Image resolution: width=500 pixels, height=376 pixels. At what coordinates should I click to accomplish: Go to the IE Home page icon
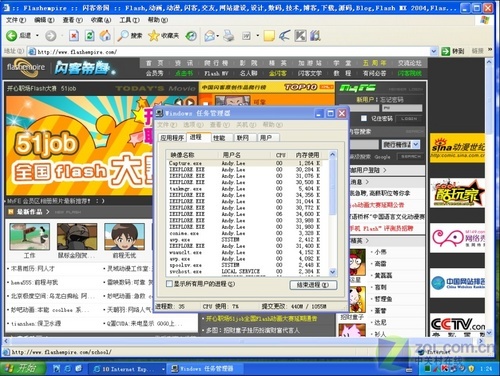coord(105,36)
